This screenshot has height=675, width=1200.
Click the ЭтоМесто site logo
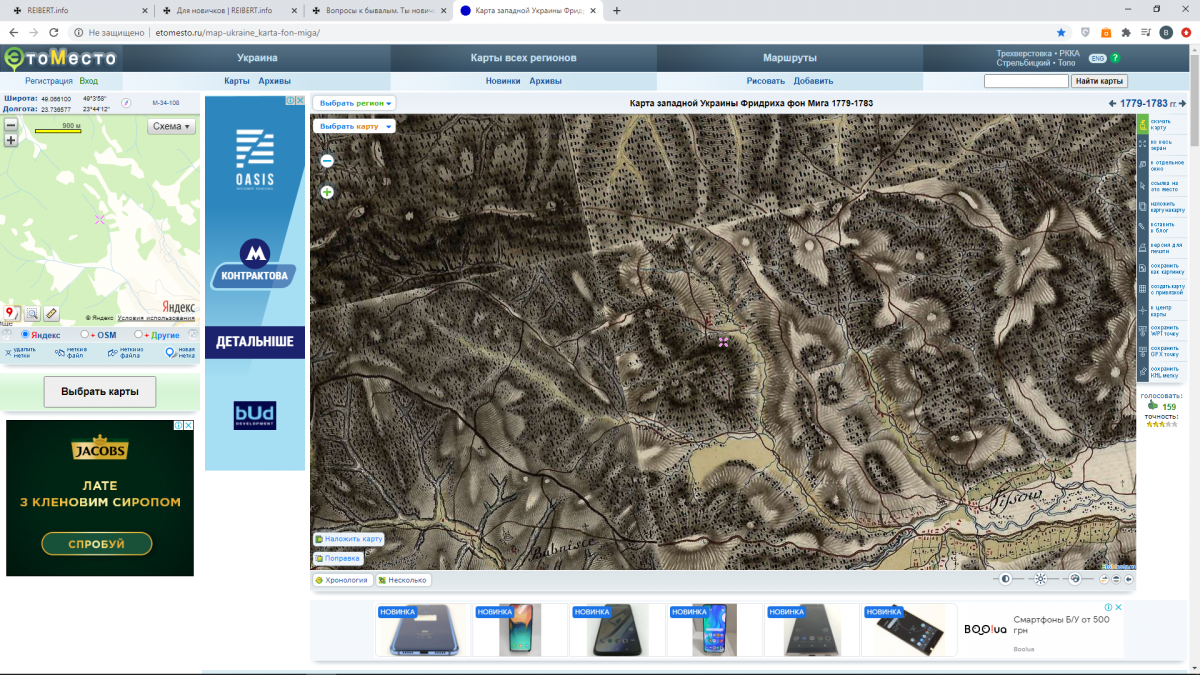point(60,58)
